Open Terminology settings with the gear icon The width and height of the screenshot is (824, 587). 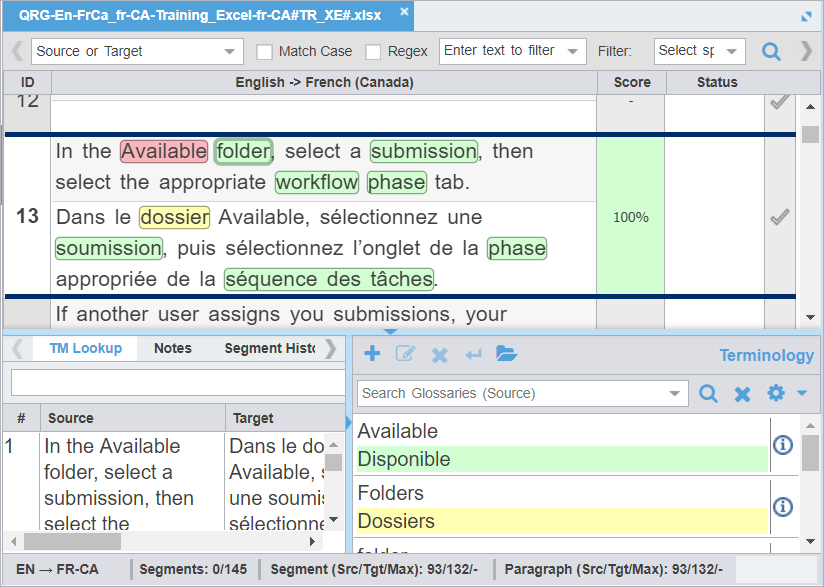pyautogui.click(x=776, y=393)
